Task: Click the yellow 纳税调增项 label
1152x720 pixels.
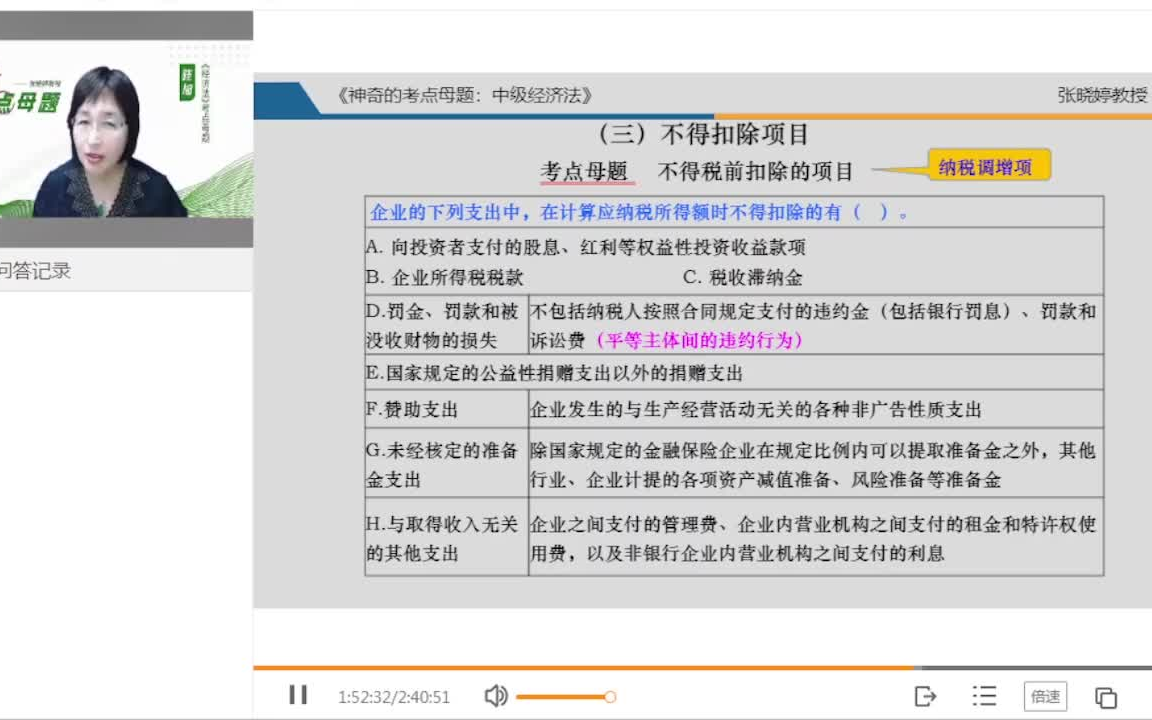Action: 989,166
